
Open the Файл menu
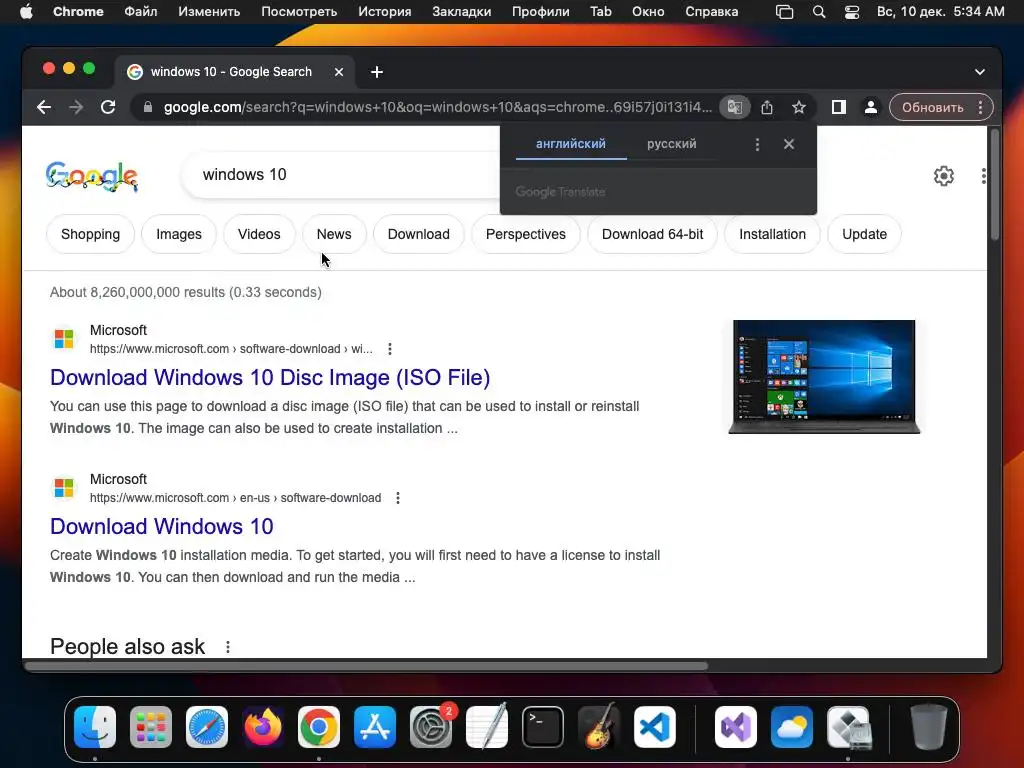coord(140,12)
